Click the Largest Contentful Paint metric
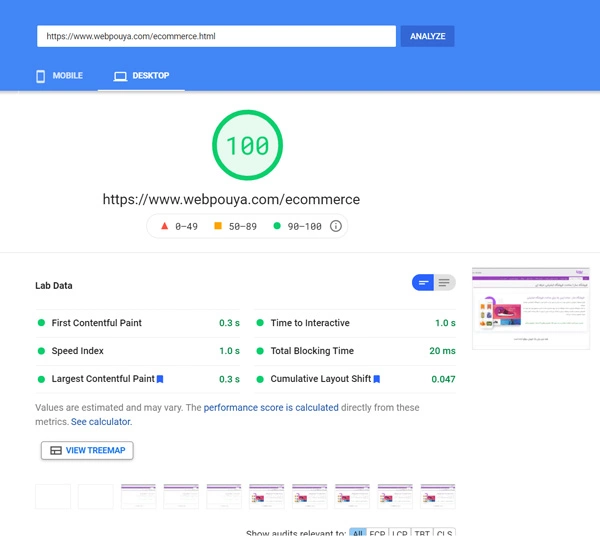Viewport: 600px width, 537px height. (138, 379)
